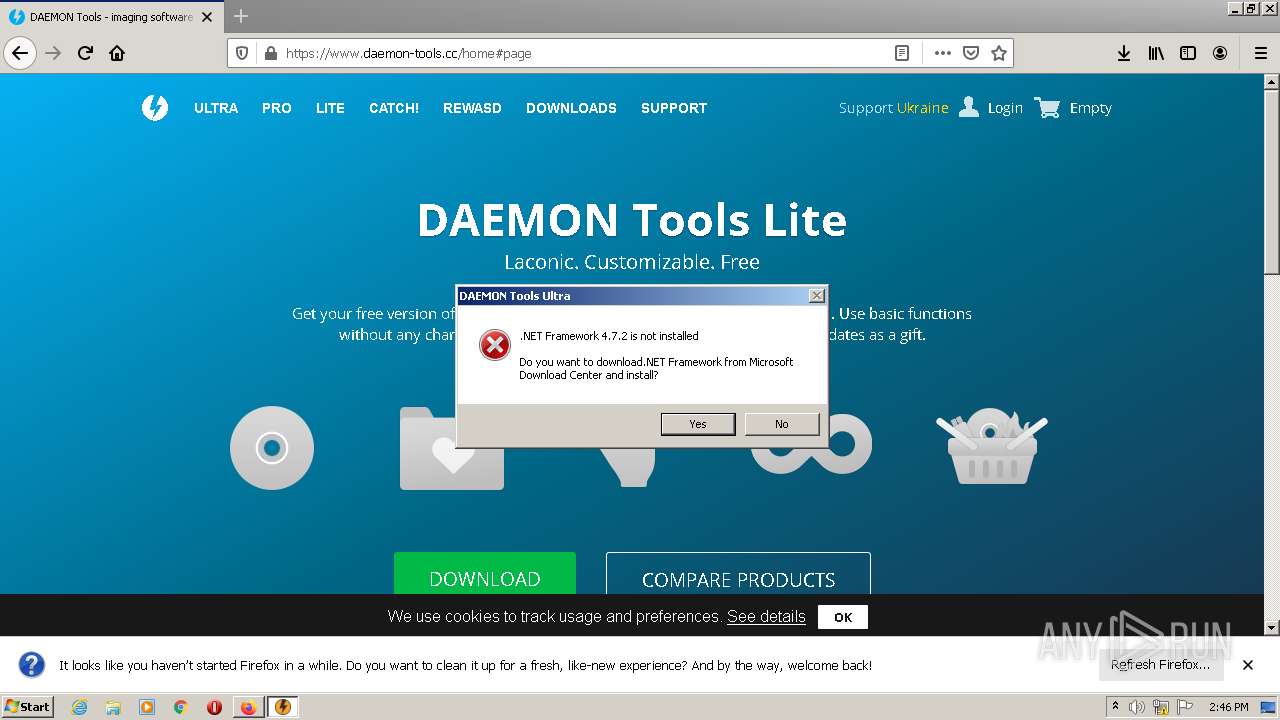Open the See details cookie link
Viewport: 1280px width, 720px height.
766,616
